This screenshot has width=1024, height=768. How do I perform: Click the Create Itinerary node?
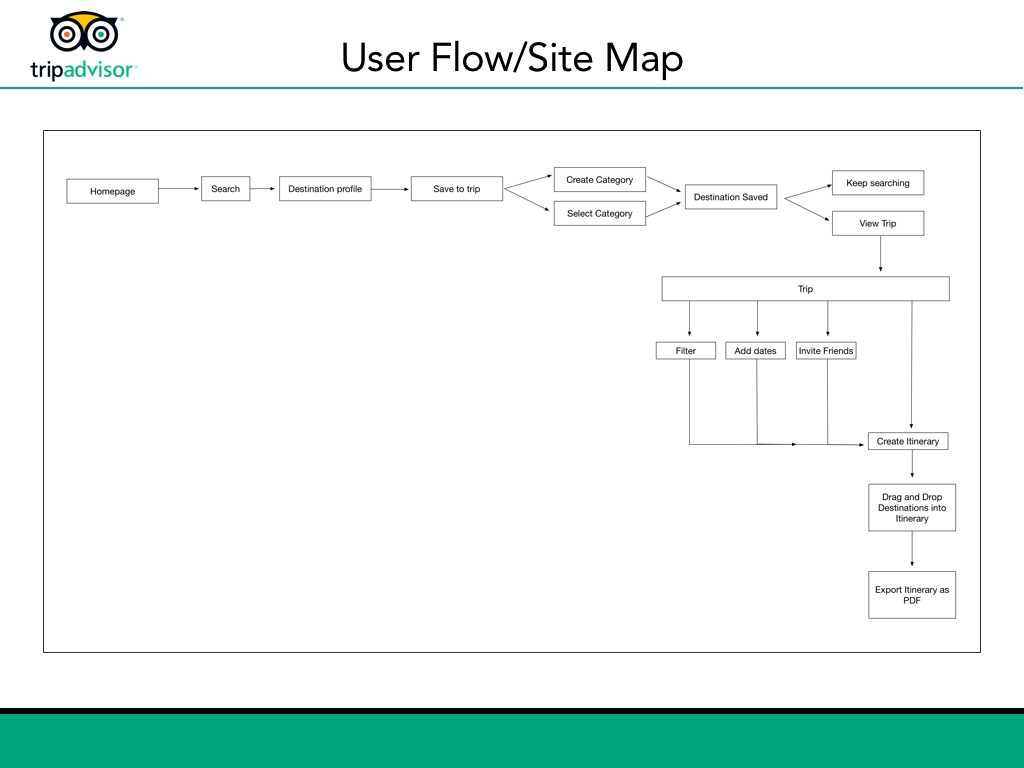(908, 441)
